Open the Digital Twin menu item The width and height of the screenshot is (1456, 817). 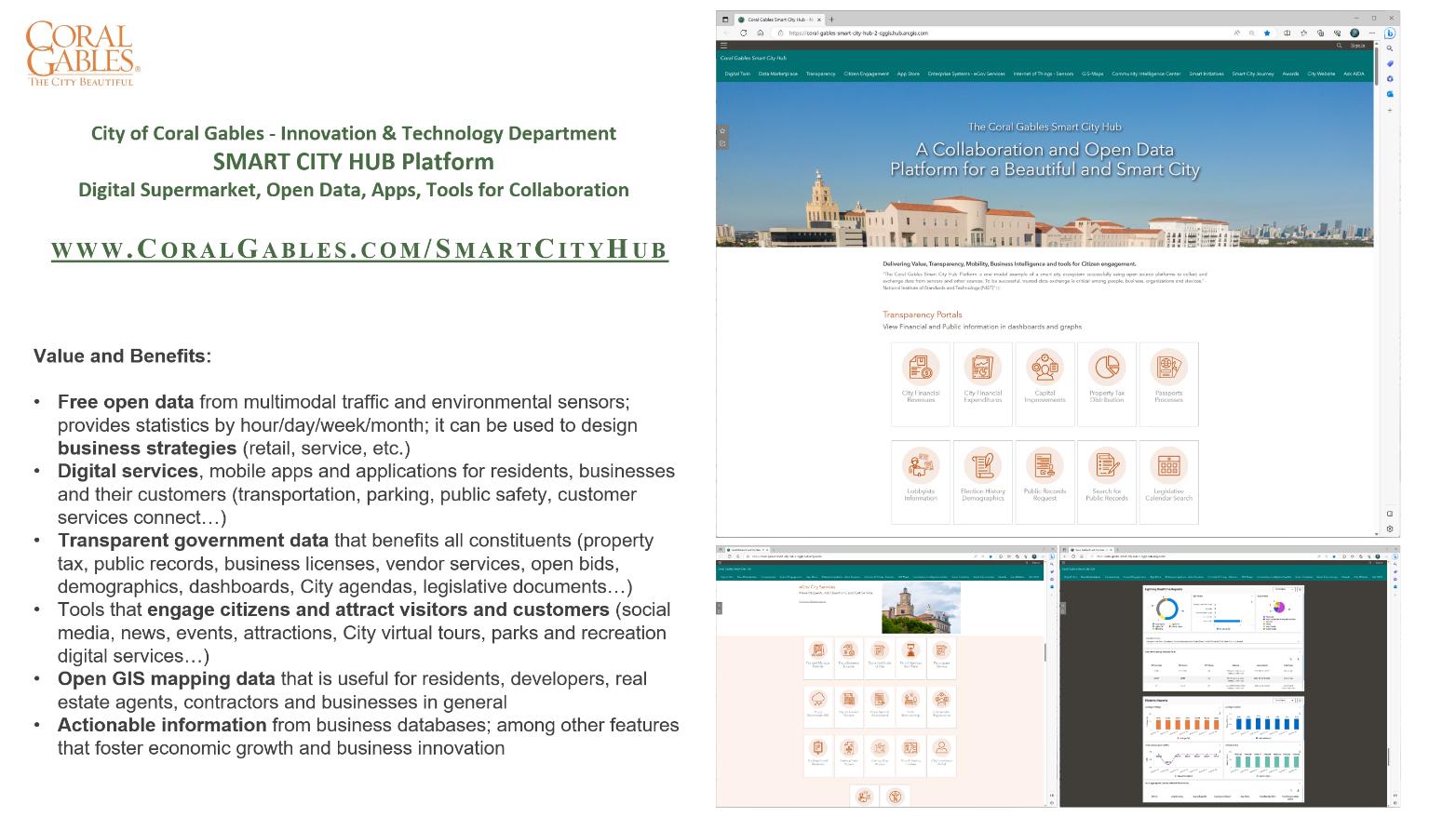coord(737,74)
